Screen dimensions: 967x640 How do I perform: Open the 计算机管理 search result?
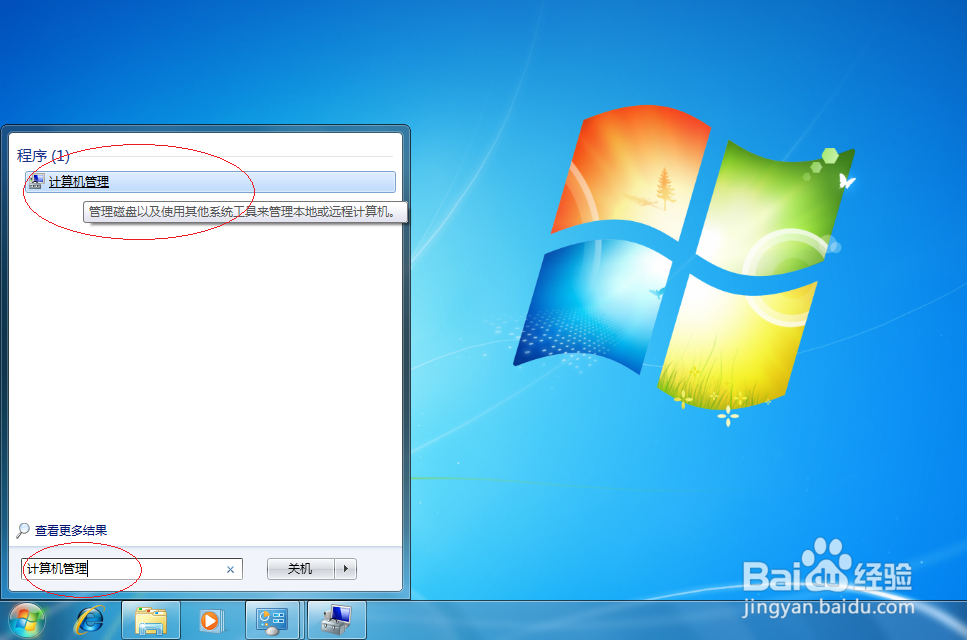[x=210, y=182]
